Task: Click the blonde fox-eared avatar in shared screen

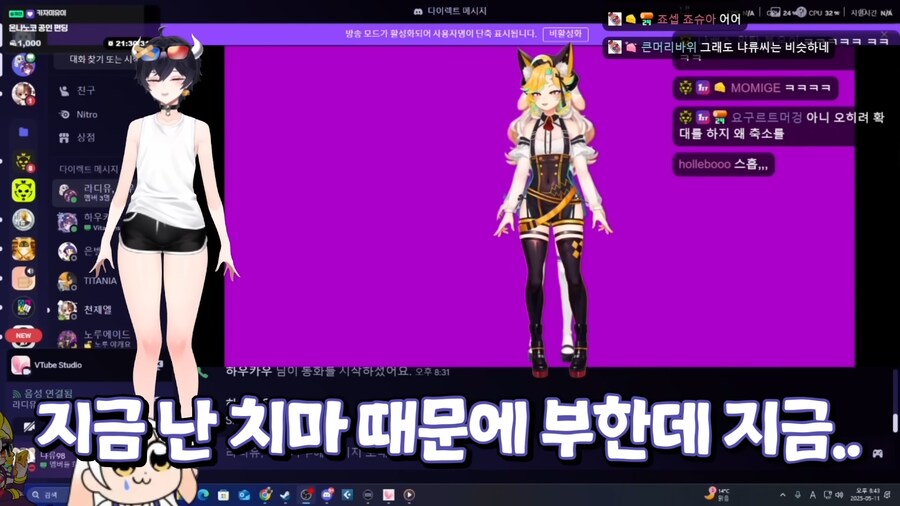Action: pos(553,211)
